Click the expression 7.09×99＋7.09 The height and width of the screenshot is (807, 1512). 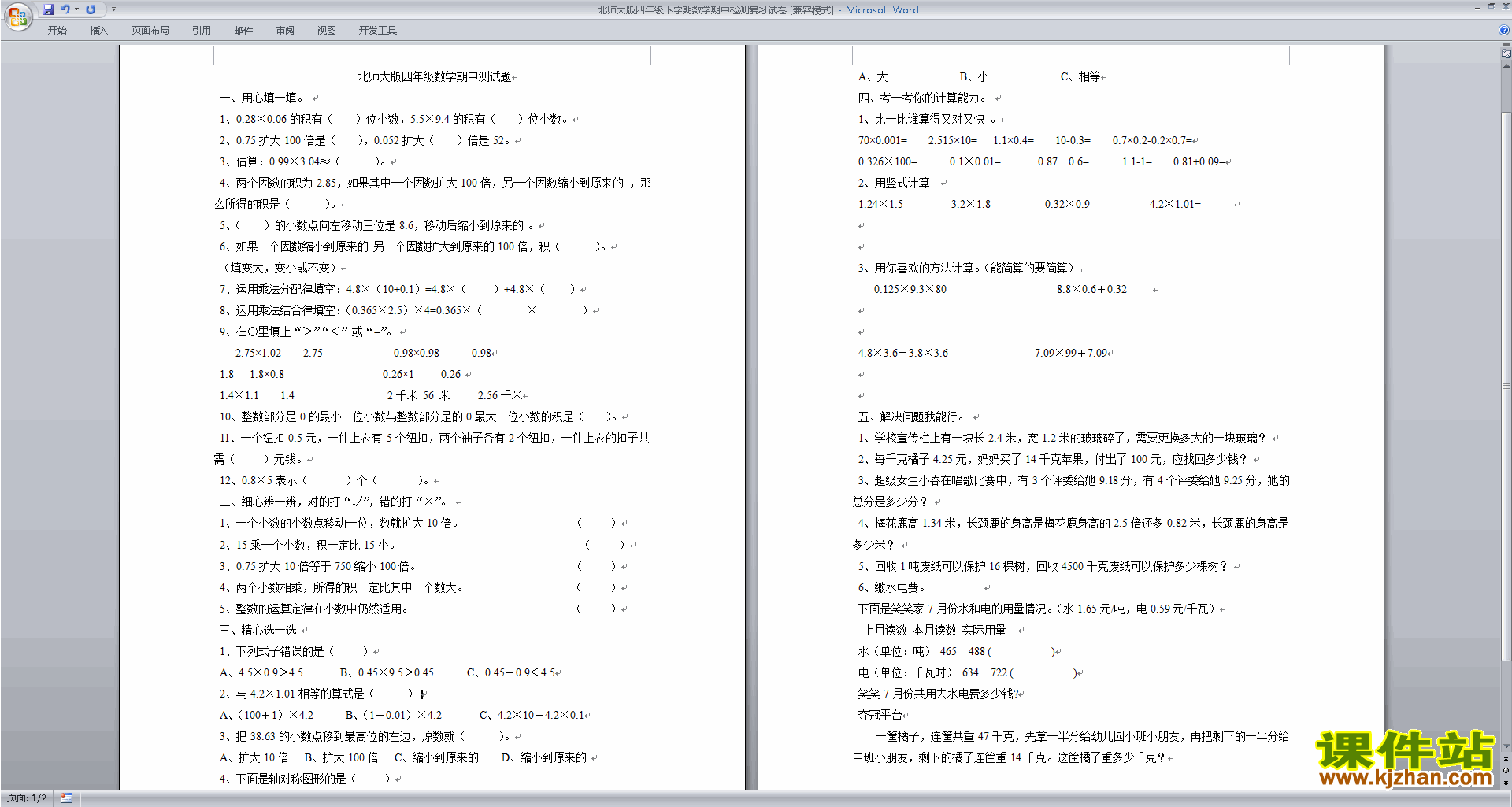(x=1071, y=353)
